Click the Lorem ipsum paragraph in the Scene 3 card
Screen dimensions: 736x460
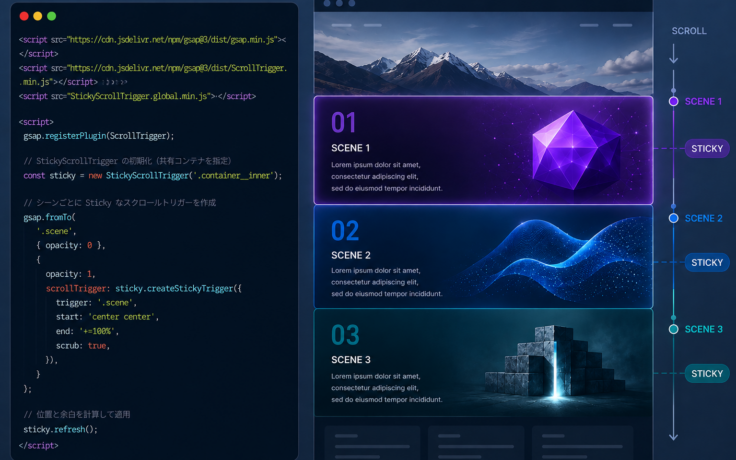coord(386,388)
